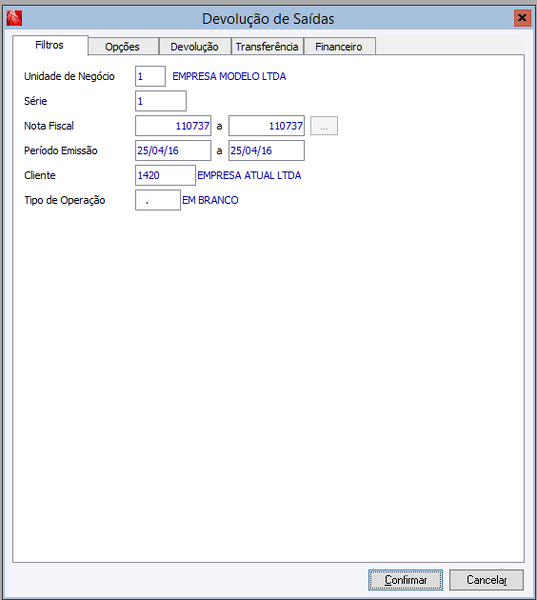Click the Período Emissão end date field
This screenshot has height=600, width=537.
266,150
